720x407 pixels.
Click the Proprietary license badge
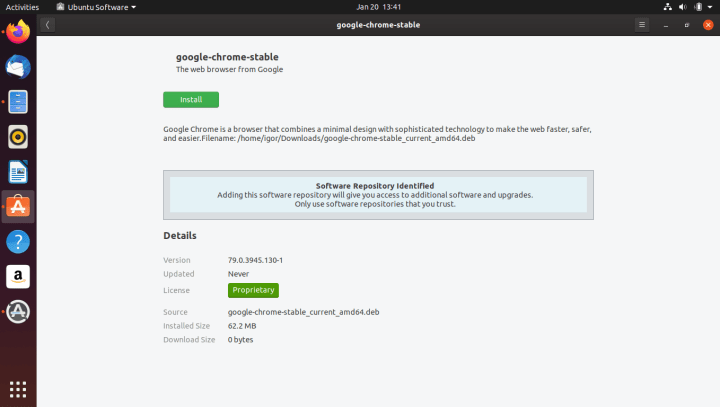253,290
